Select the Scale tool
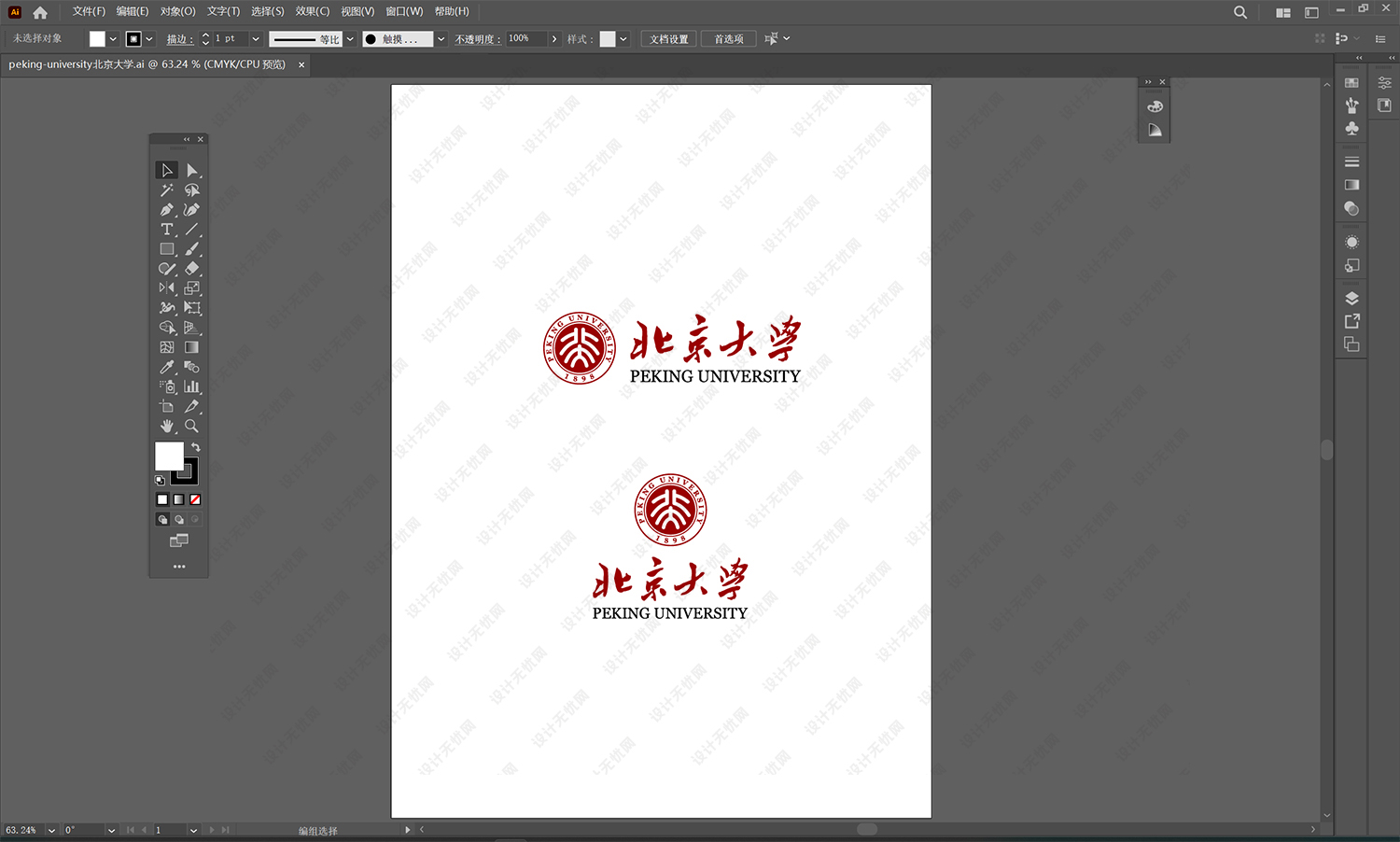This screenshot has width=1400, height=842. (191, 288)
